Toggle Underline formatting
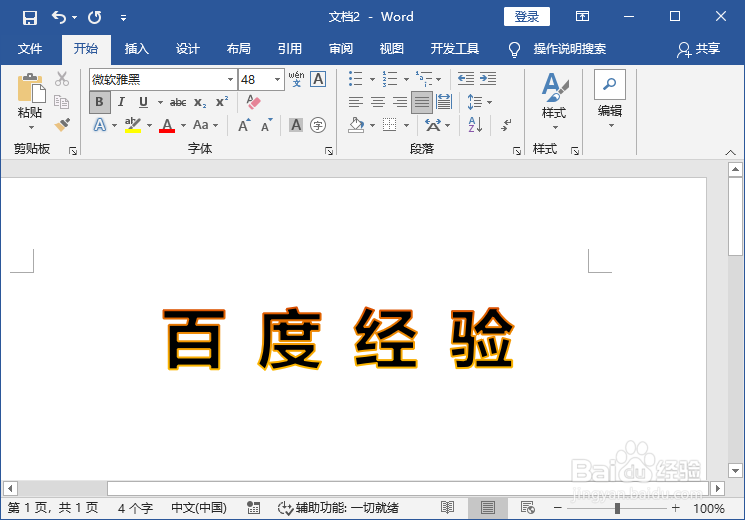The height and width of the screenshot is (520, 745). click(143, 102)
